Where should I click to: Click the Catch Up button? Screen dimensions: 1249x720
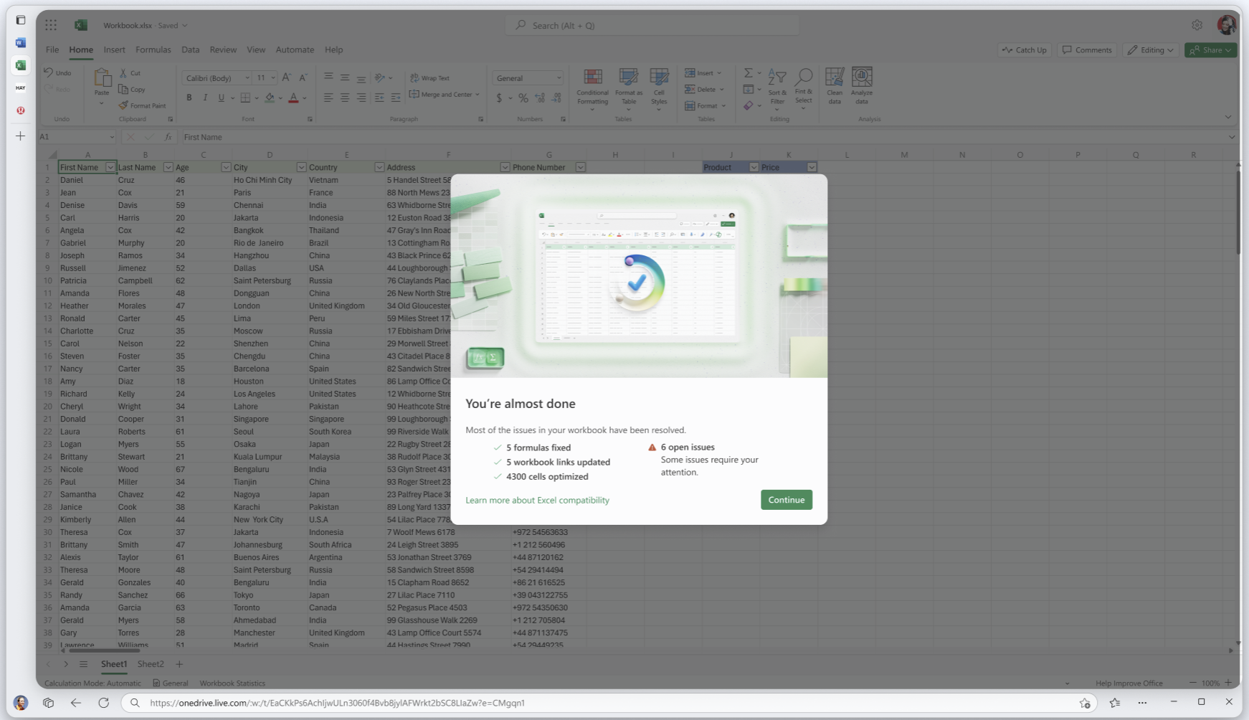[x=1025, y=50]
